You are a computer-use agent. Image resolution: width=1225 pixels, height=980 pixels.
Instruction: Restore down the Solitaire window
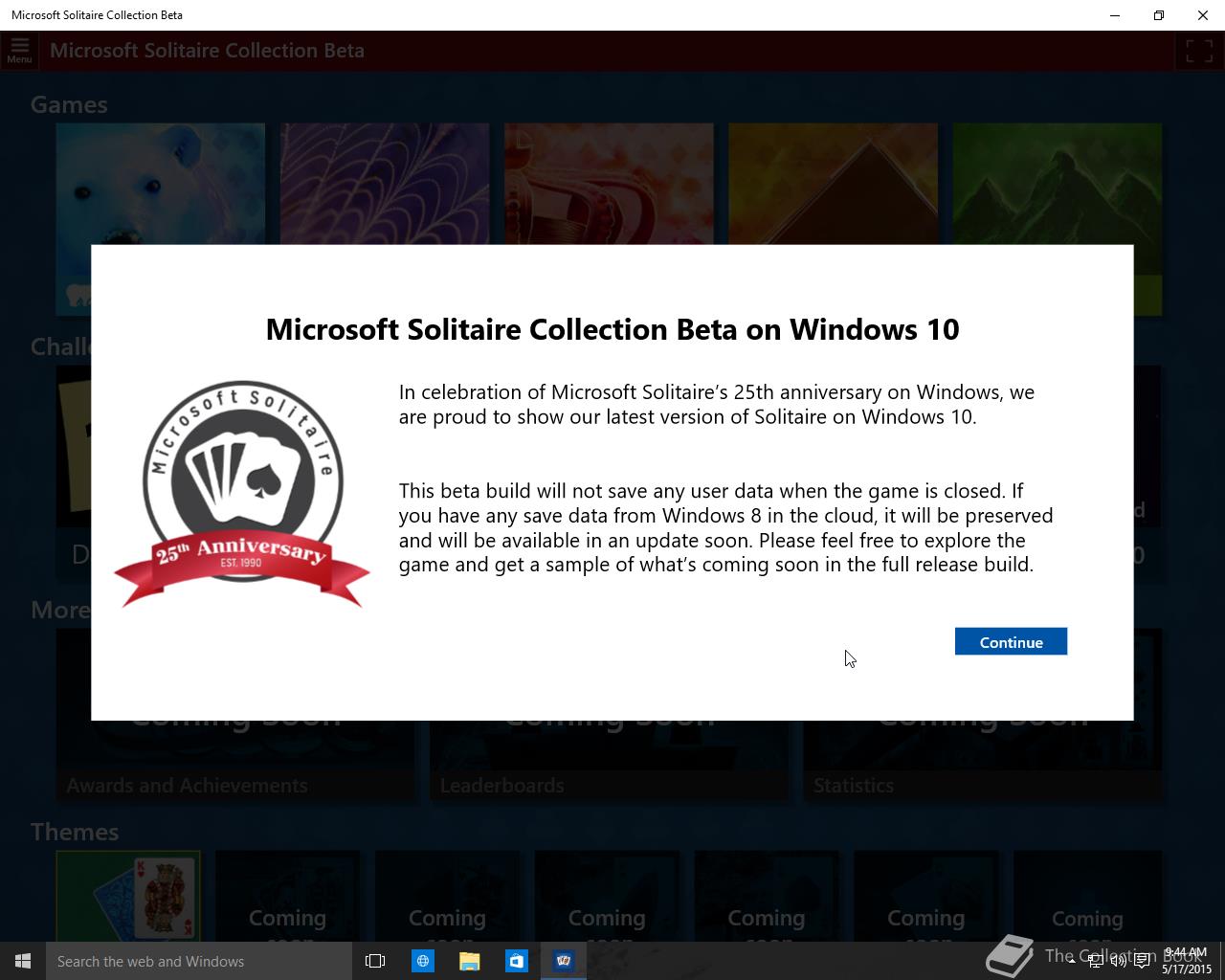point(1159,15)
